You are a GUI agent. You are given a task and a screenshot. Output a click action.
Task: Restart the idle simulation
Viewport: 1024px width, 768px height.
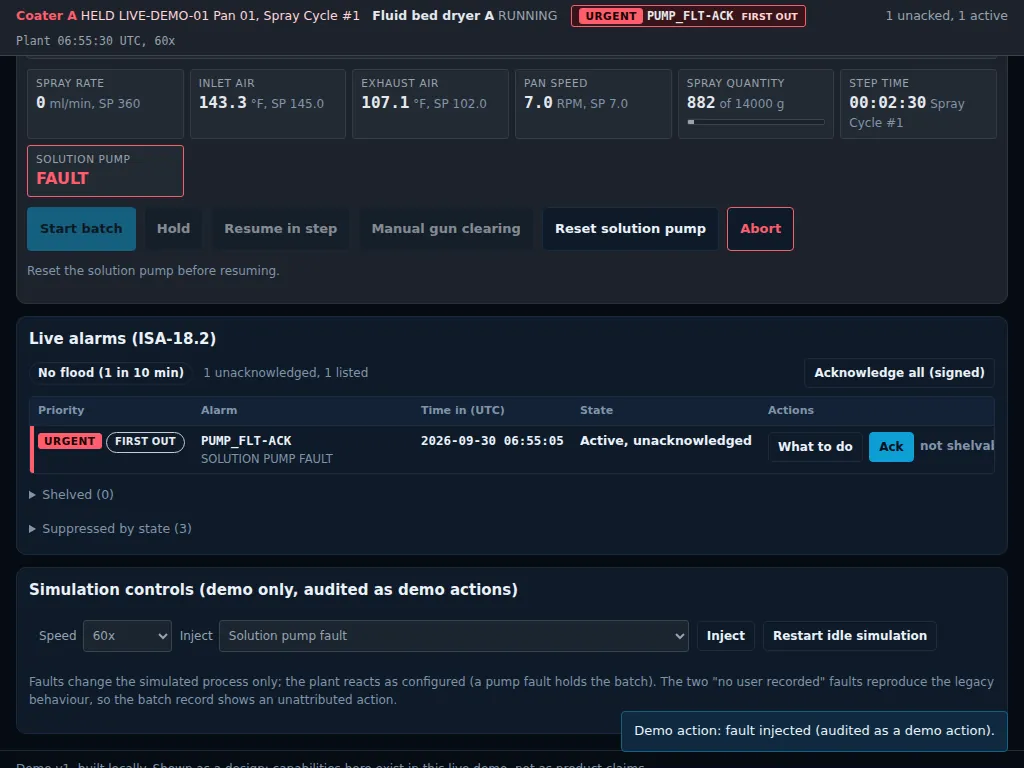pyautogui.click(x=850, y=635)
